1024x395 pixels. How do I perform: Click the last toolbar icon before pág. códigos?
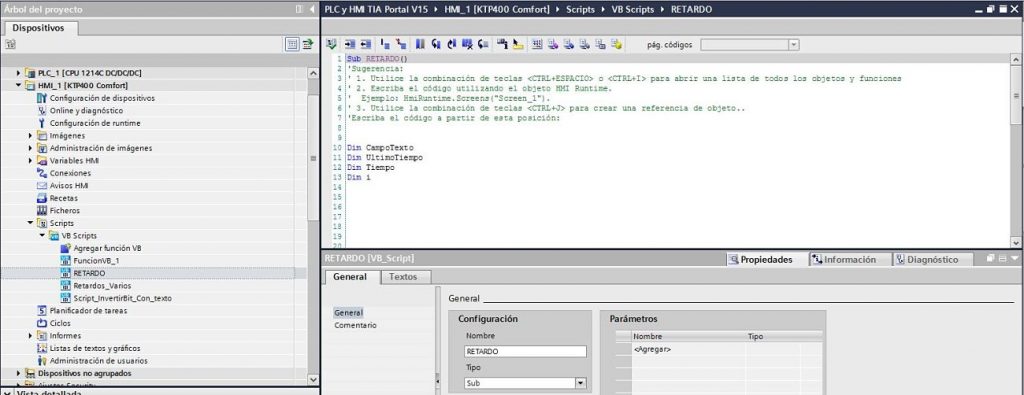coord(616,44)
